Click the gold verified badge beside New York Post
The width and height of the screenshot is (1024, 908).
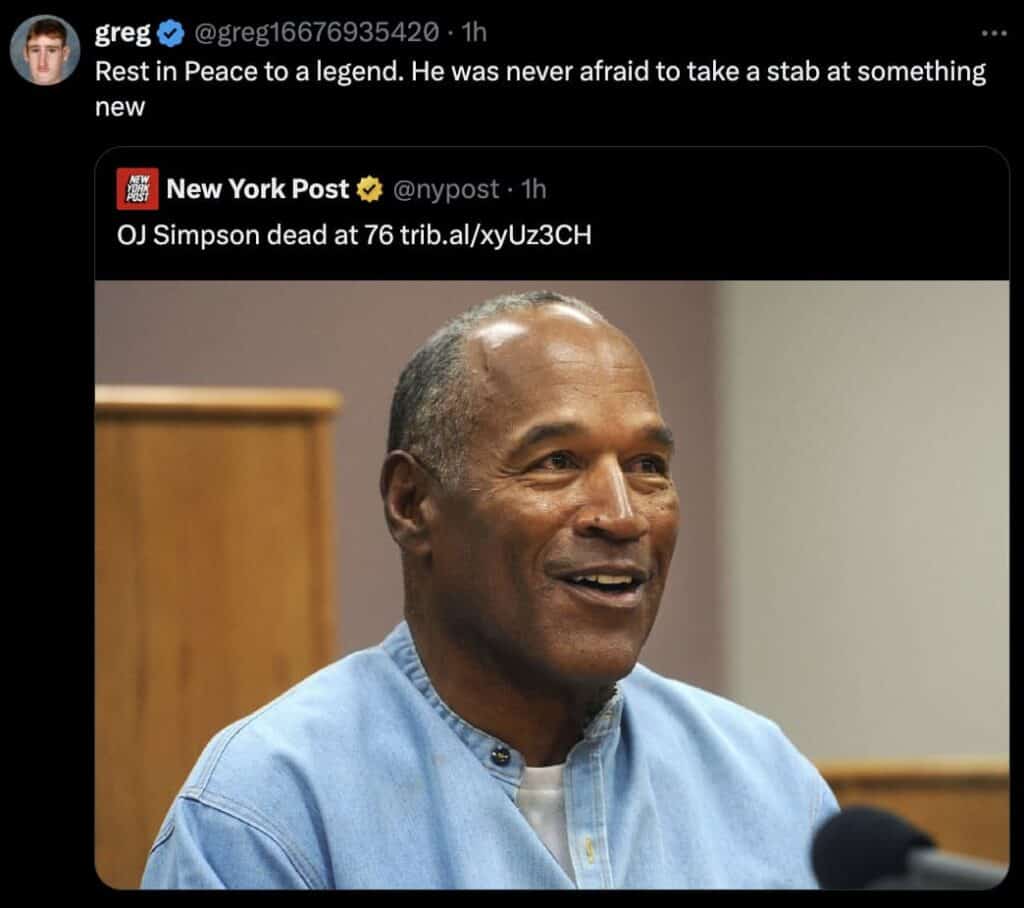(x=370, y=188)
